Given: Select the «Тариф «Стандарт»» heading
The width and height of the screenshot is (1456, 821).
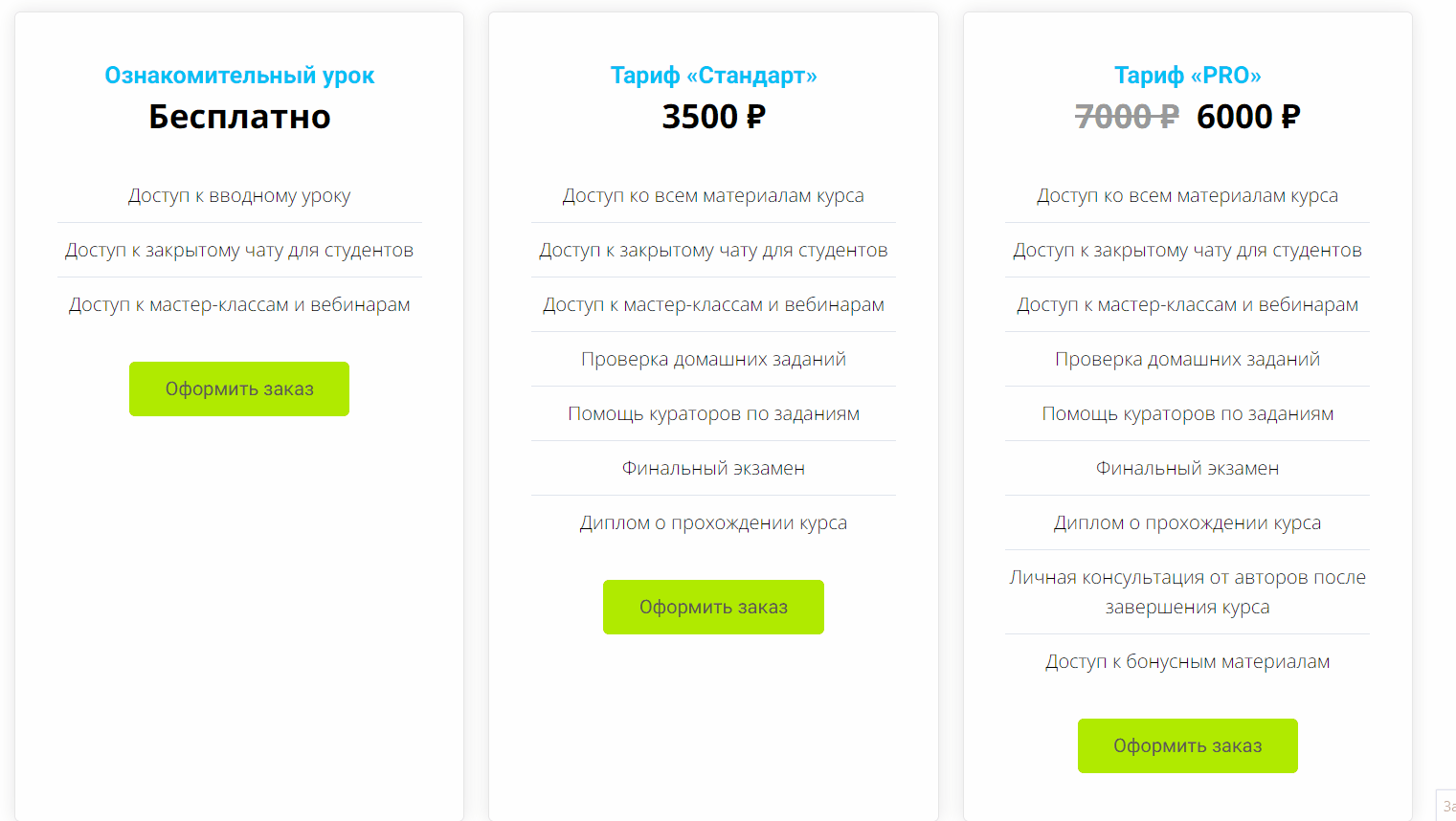Looking at the screenshot, I should point(712,74).
